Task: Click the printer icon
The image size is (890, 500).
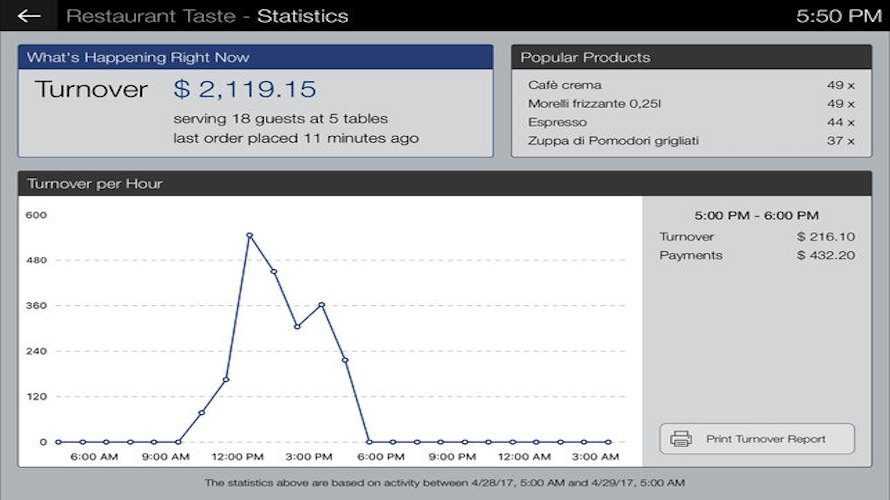Action: click(x=681, y=439)
